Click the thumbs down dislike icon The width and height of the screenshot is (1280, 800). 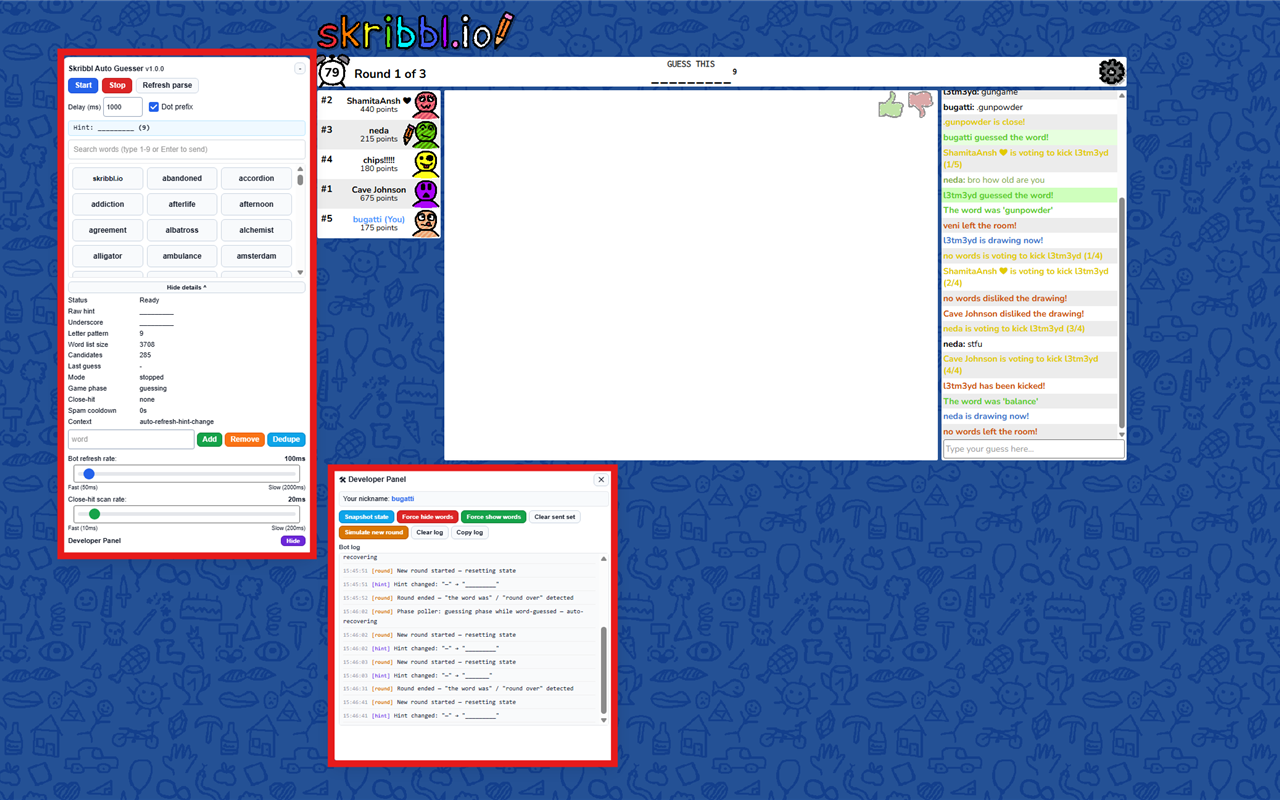pyautogui.click(x=920, y=105)
